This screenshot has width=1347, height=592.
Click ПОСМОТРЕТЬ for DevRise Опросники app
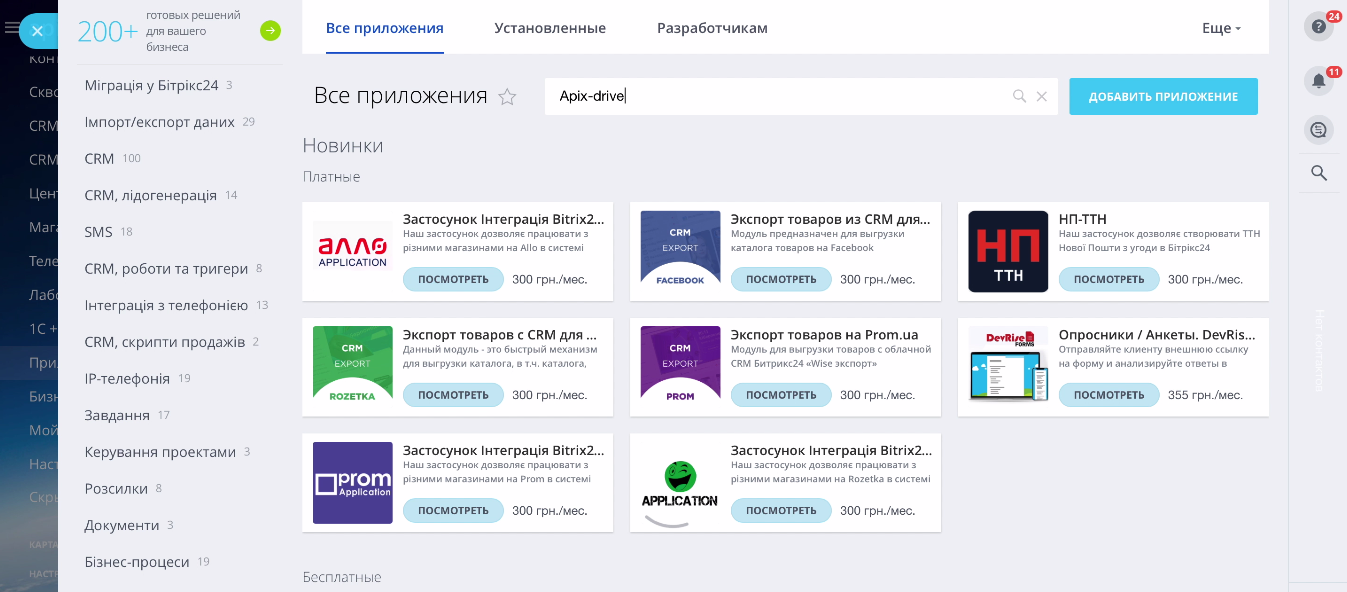tap(1109, 395)
